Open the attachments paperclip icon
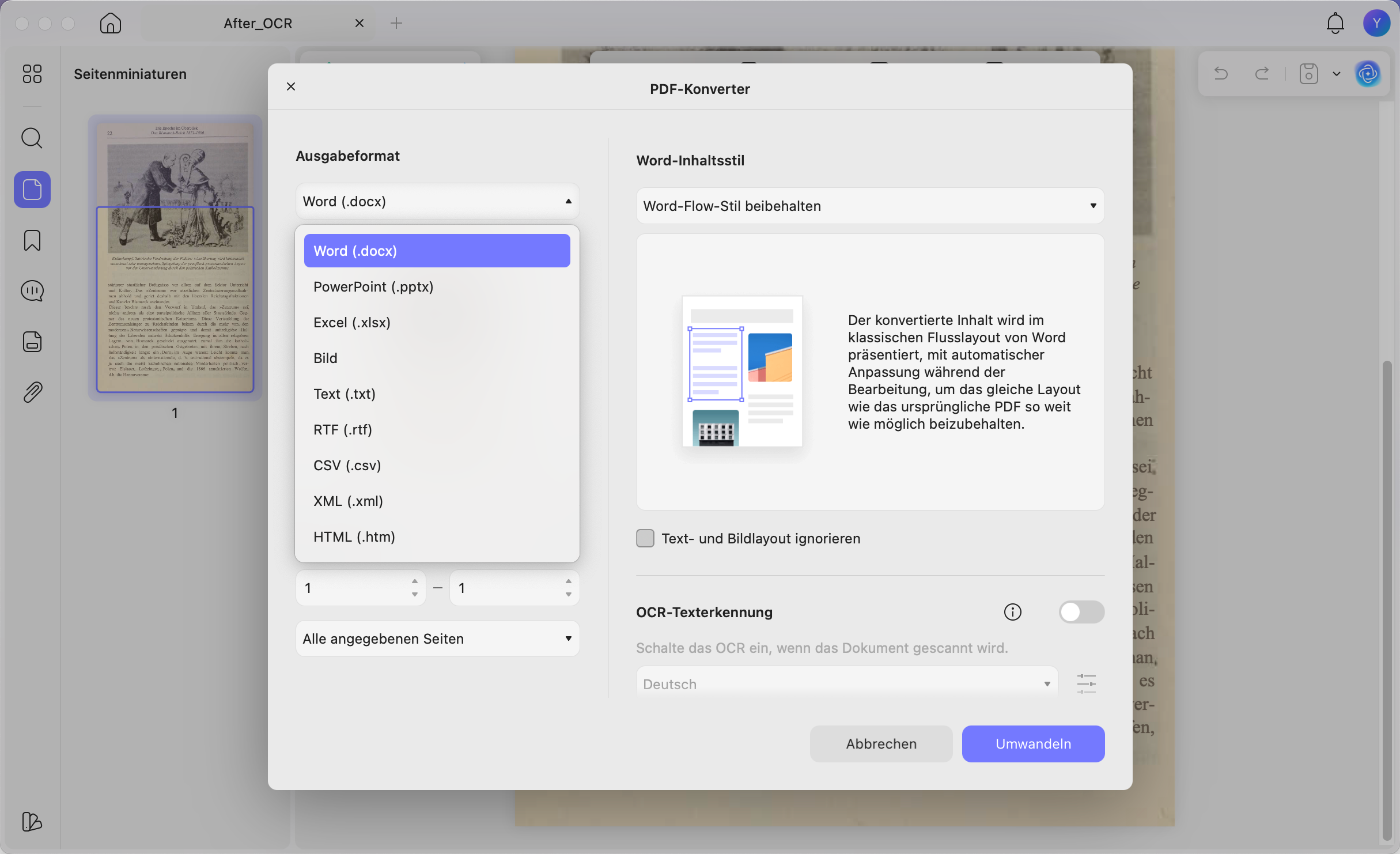 [x=32, y=392]
